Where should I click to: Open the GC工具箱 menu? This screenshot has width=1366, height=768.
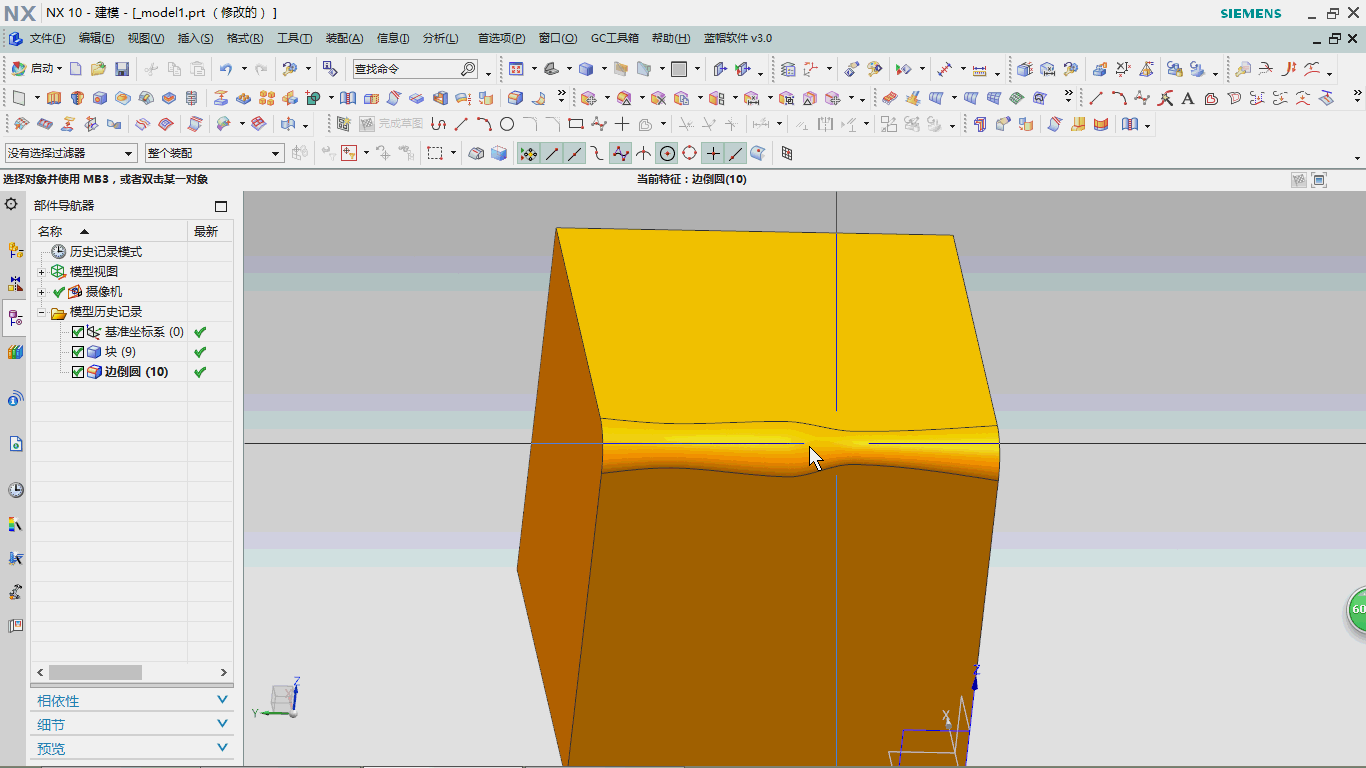point(614,38)
